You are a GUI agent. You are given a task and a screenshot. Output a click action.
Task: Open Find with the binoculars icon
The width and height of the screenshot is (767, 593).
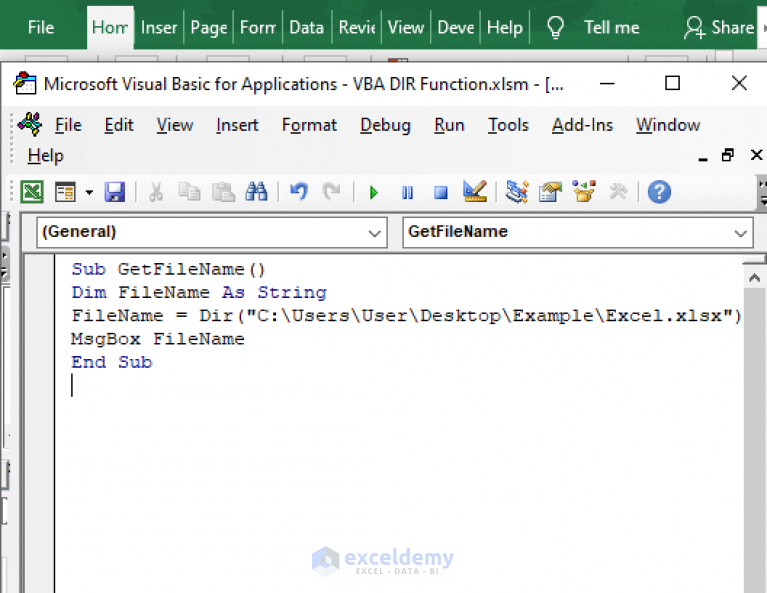point(256,192)
